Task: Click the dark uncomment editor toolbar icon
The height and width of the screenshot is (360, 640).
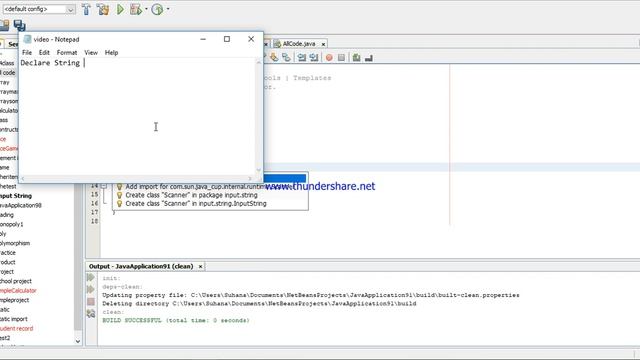Action: pyautogui.click(x=369, y=58)
